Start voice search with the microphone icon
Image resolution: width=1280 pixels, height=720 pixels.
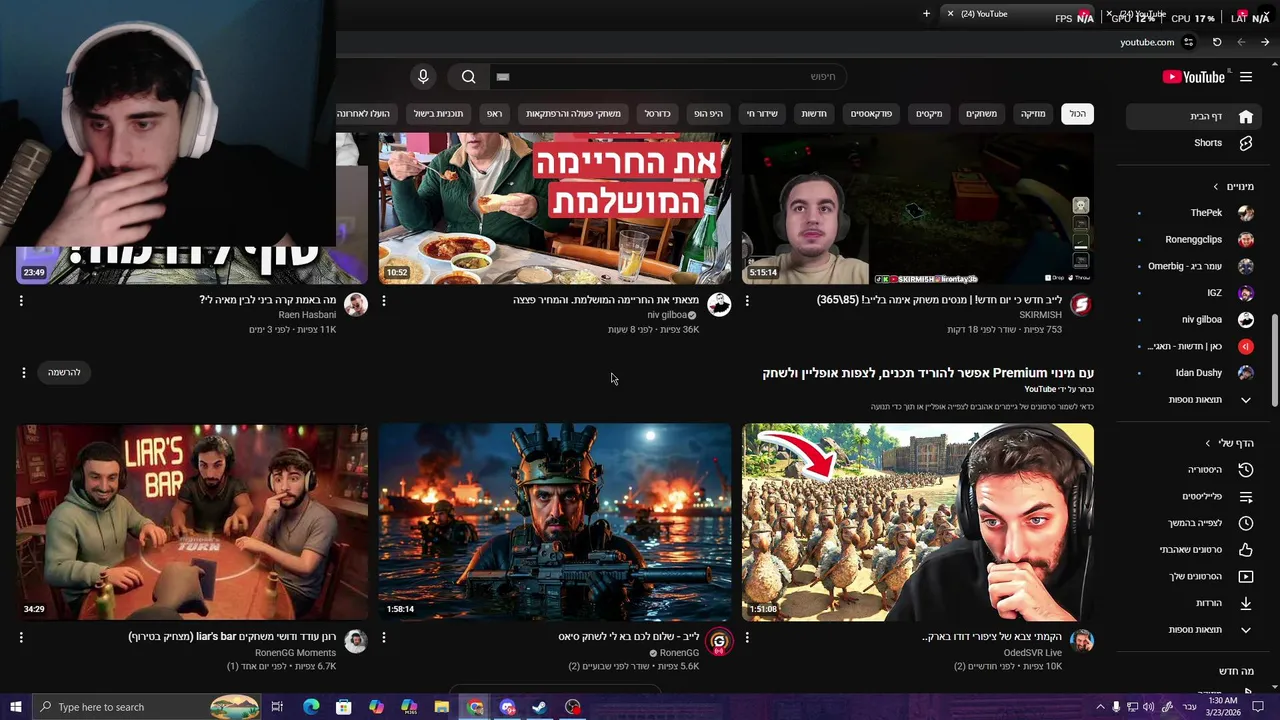423,77
